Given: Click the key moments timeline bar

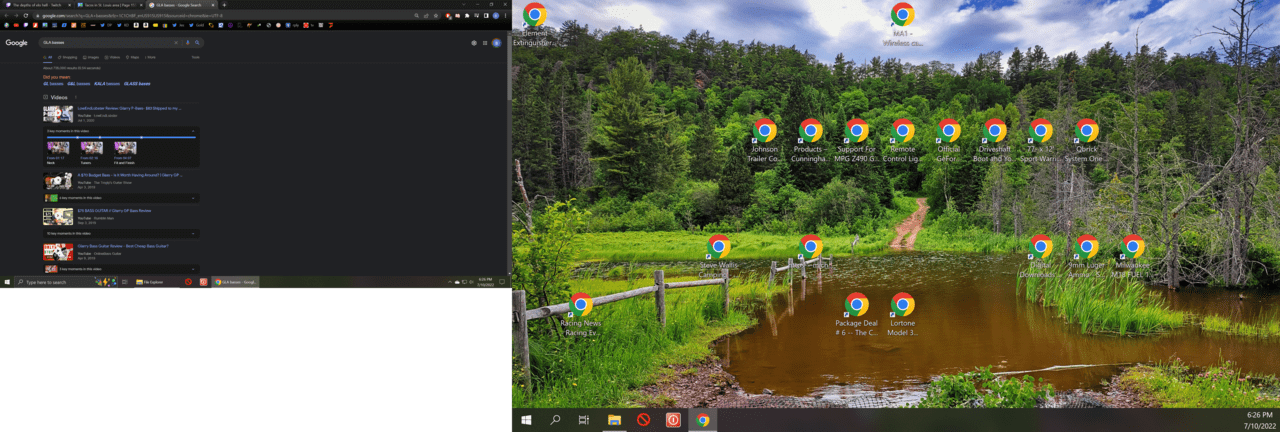Looking at the screenshot, I should 121,137.
